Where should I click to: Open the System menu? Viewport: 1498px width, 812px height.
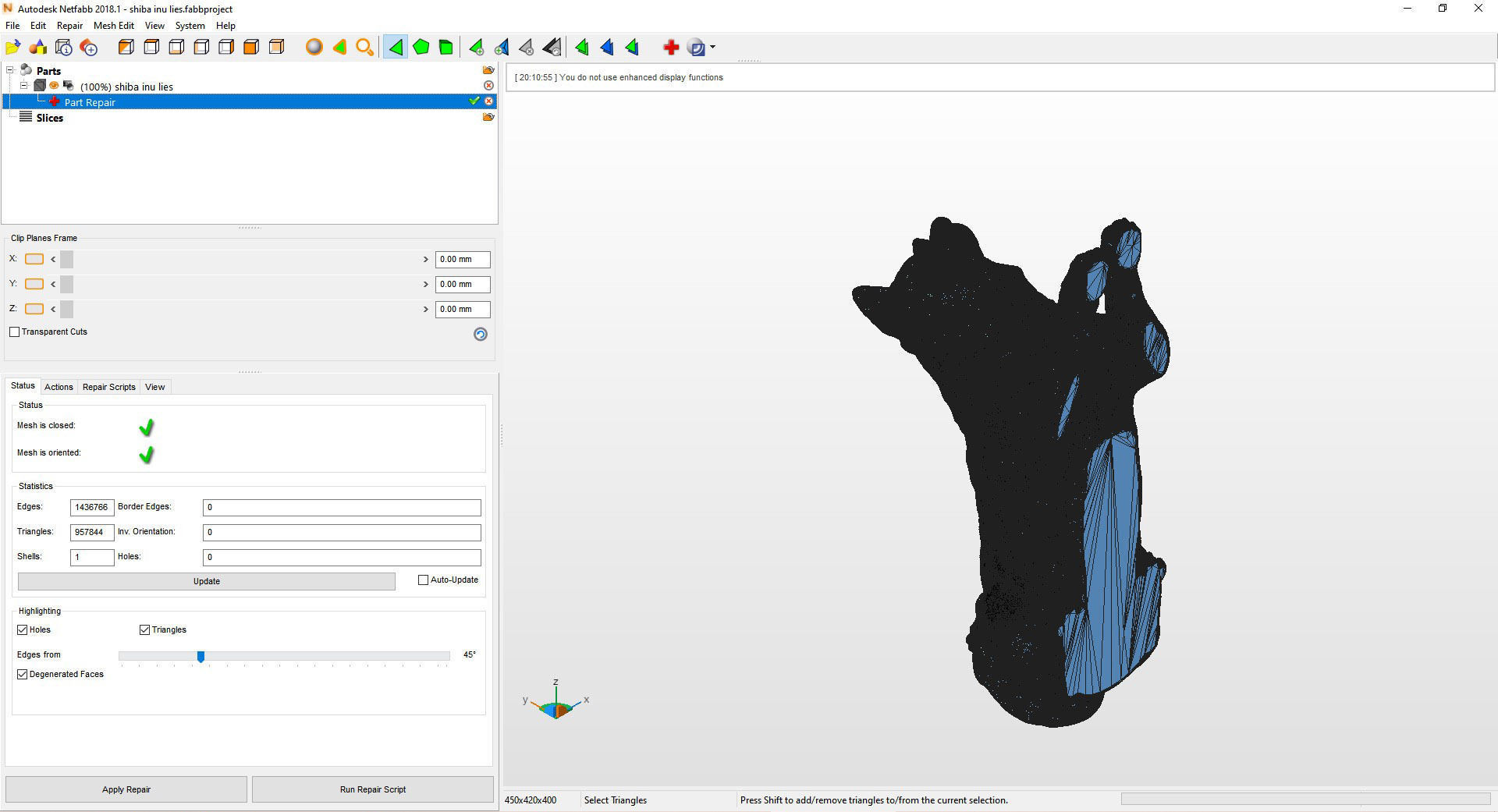point(190,26)
